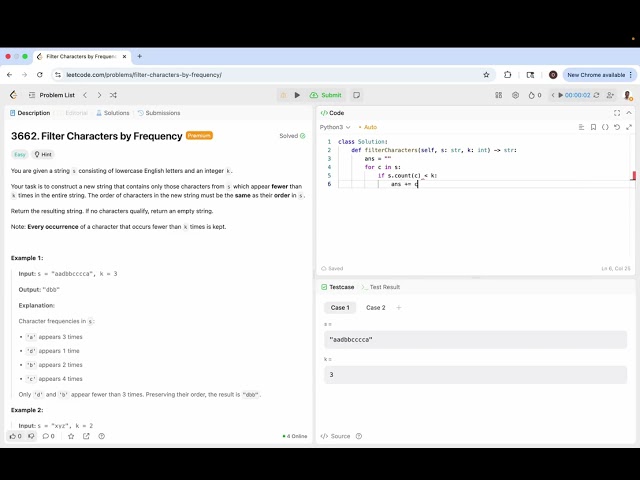Screen dimensions: 640x480
Task: Open the Python3 language dropdown
Action: pyautogui.click(x=335, y=127)
